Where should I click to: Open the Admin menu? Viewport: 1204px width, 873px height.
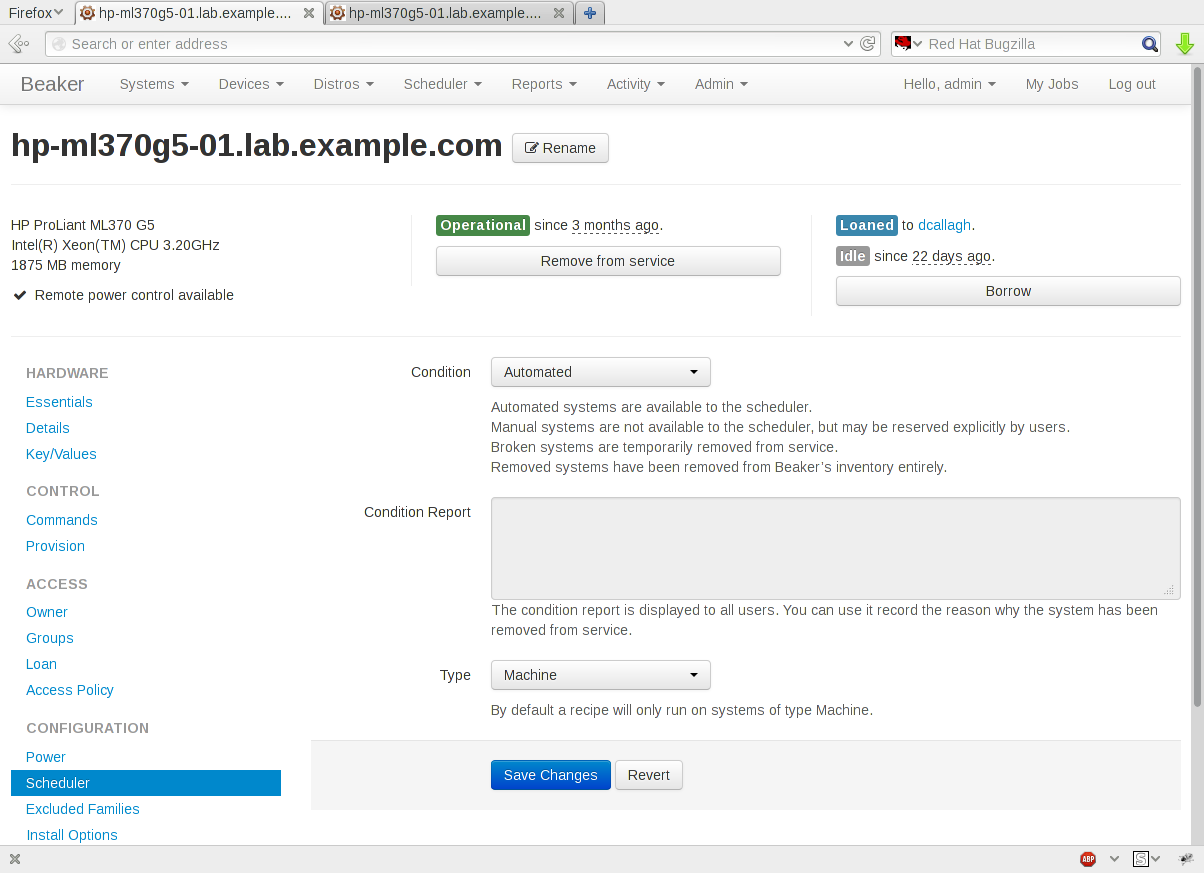pos(721,84)
